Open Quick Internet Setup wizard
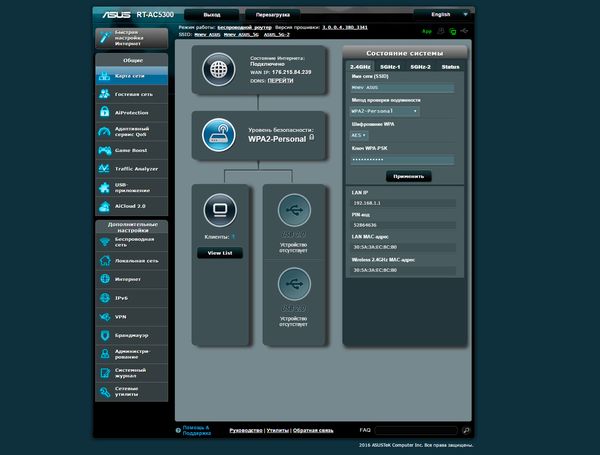 pos(130,38)
